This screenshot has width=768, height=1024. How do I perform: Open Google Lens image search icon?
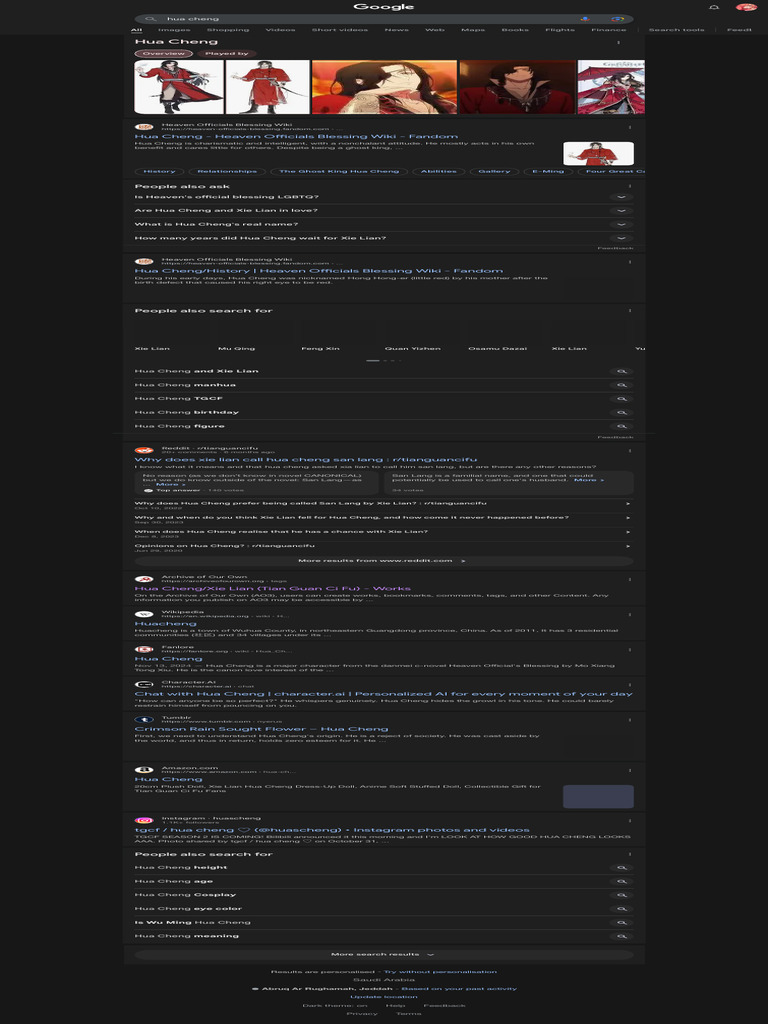pos(618,19)
